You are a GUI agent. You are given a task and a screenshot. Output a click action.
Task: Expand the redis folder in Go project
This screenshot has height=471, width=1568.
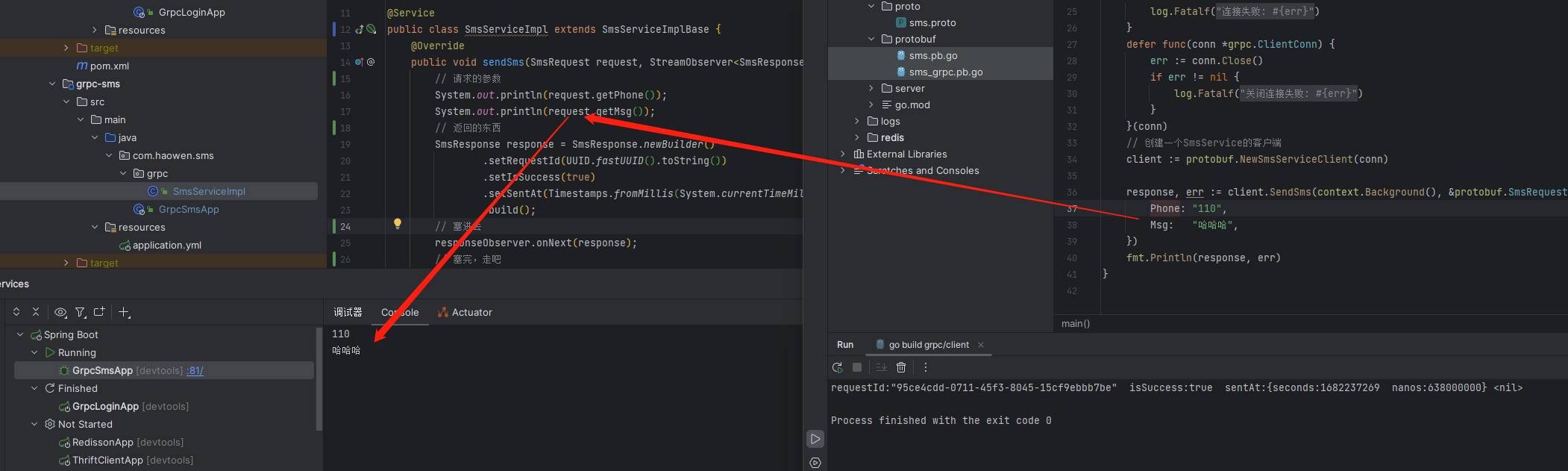(x=857, y=137)
